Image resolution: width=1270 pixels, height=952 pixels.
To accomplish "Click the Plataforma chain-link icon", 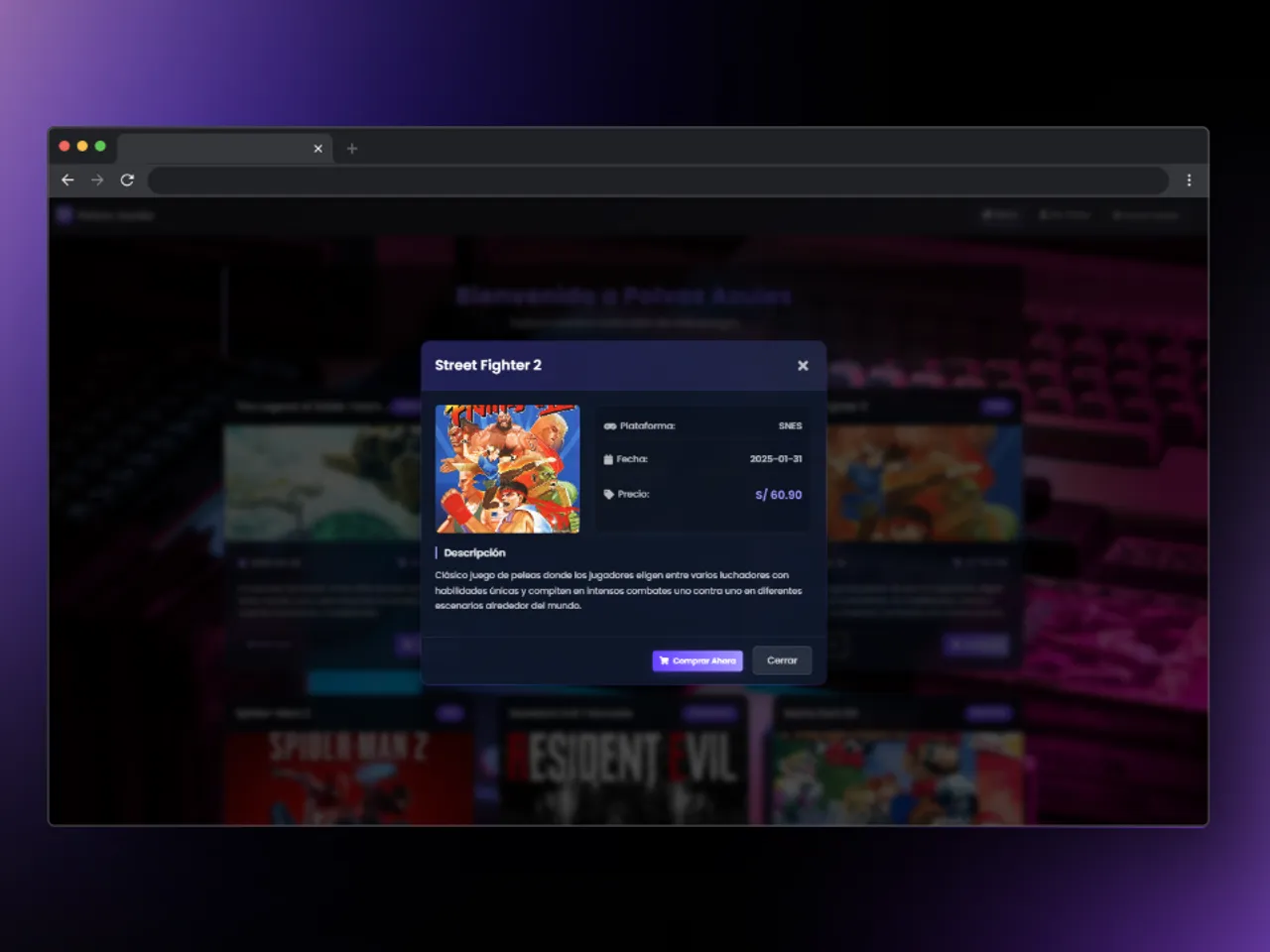I will coord(609,424).
